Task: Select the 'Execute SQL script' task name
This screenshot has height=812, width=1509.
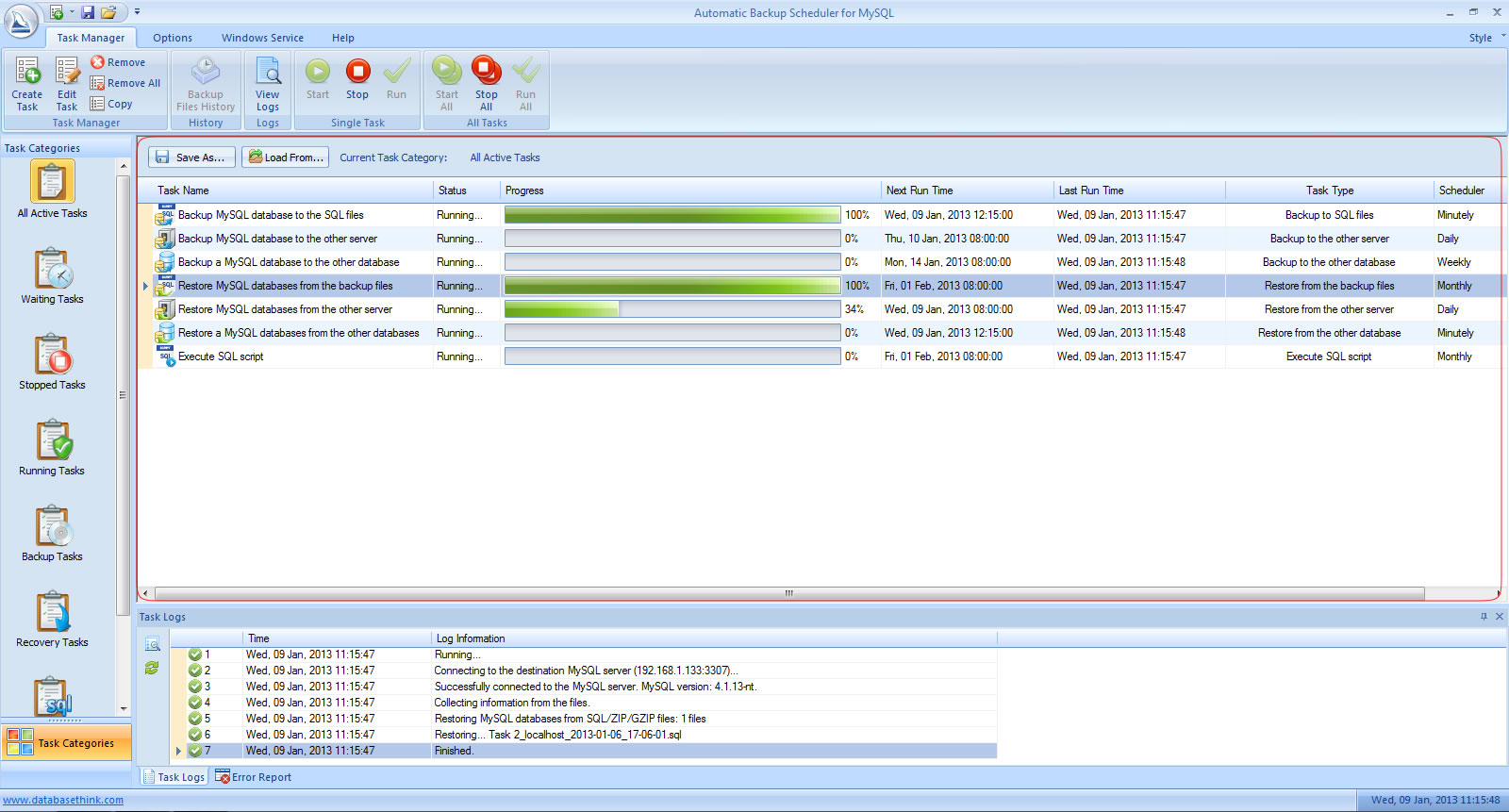Action: pyautogui.click(x=221, y=356)
